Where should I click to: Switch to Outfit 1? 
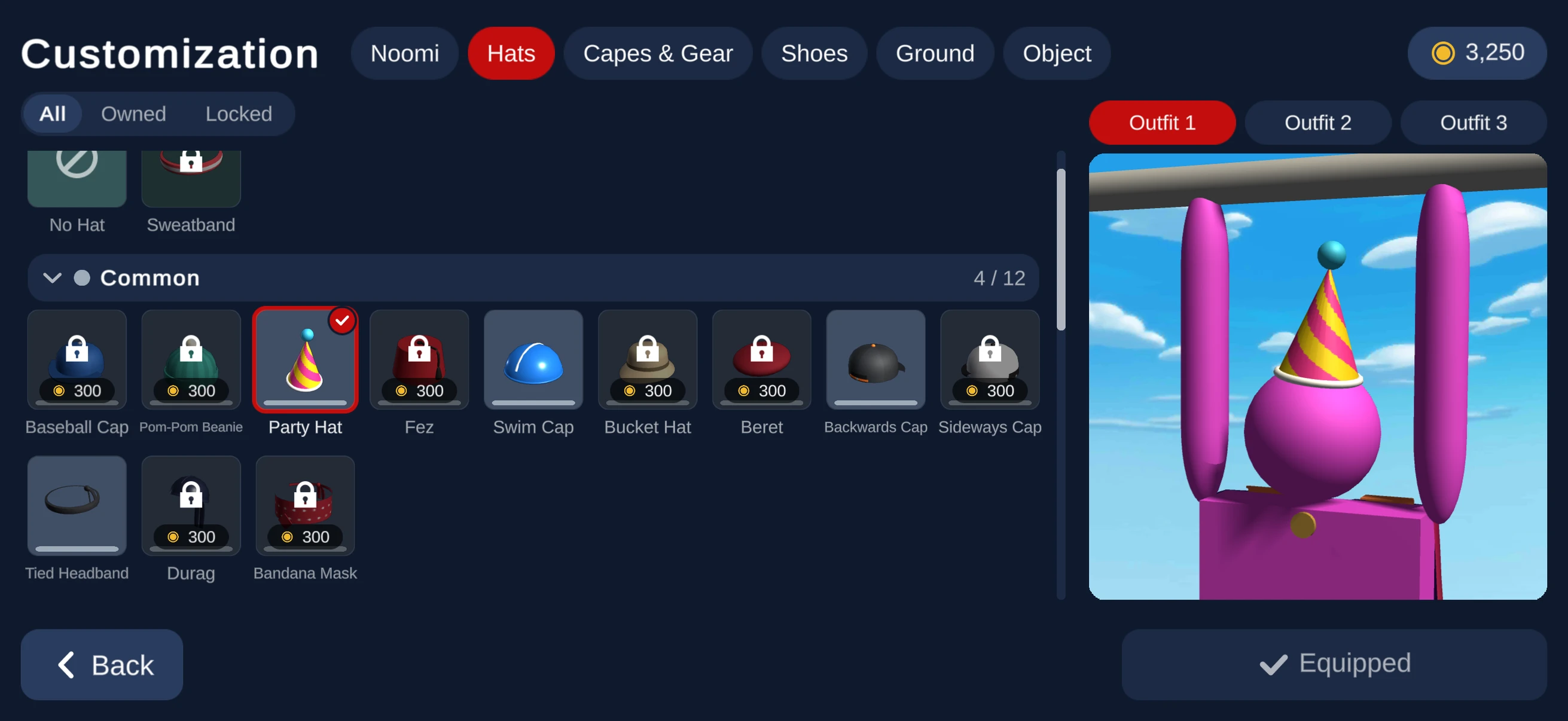point(1162,123)
